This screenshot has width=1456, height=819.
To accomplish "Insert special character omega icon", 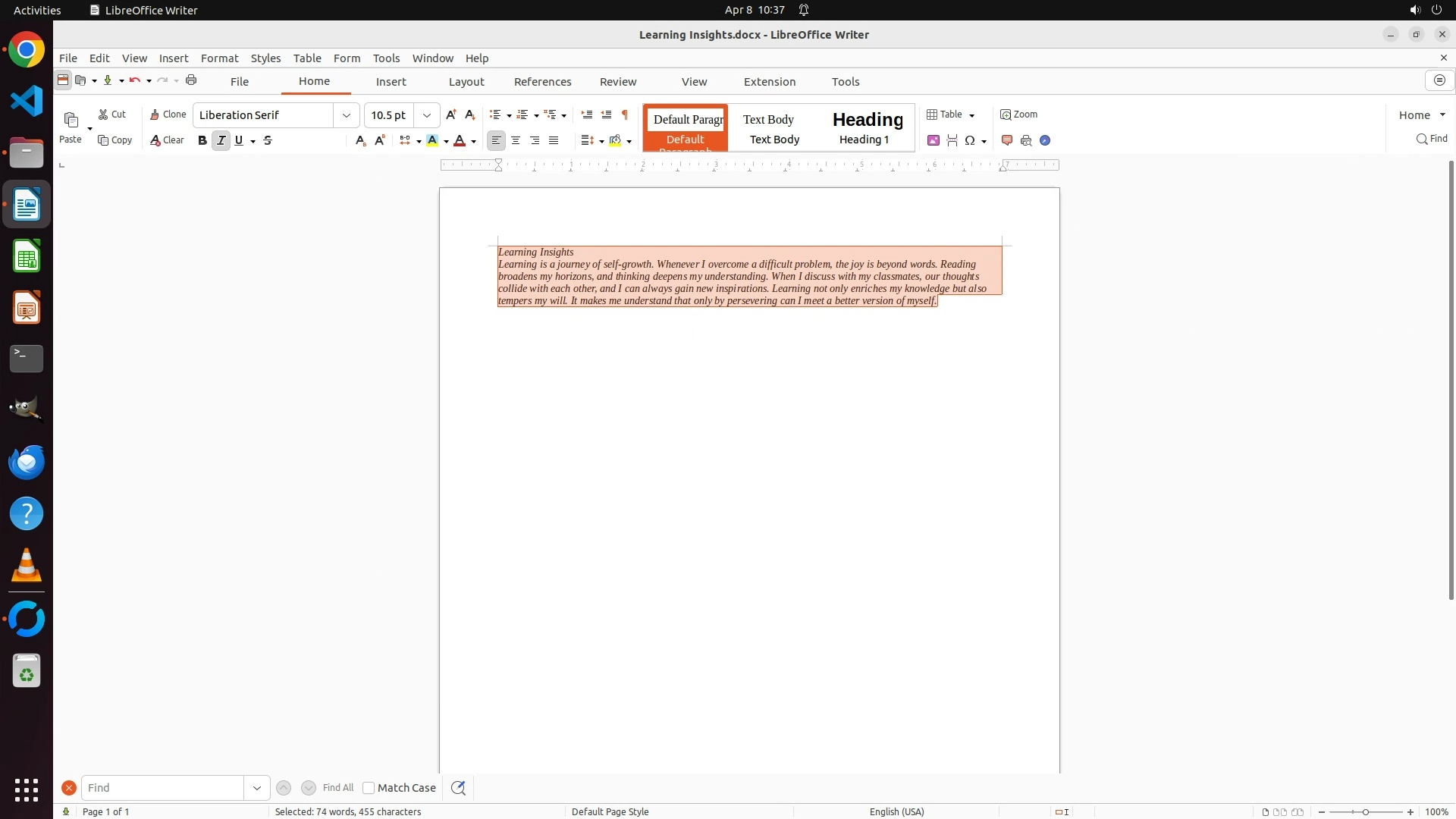I will pyautogui.click(x=969, y=140).
